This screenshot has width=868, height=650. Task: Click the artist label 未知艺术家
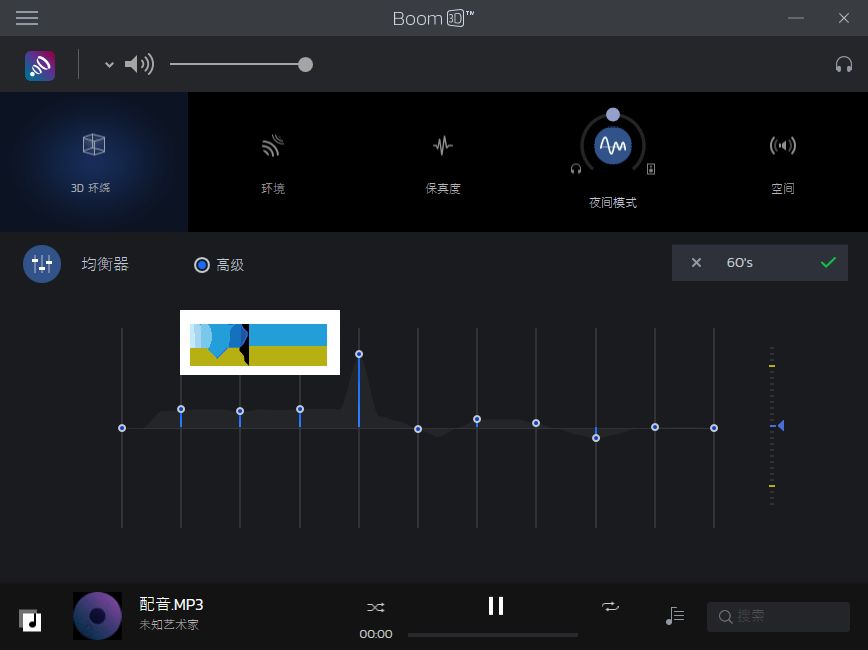pyautogui.click(x=169, y=625)
